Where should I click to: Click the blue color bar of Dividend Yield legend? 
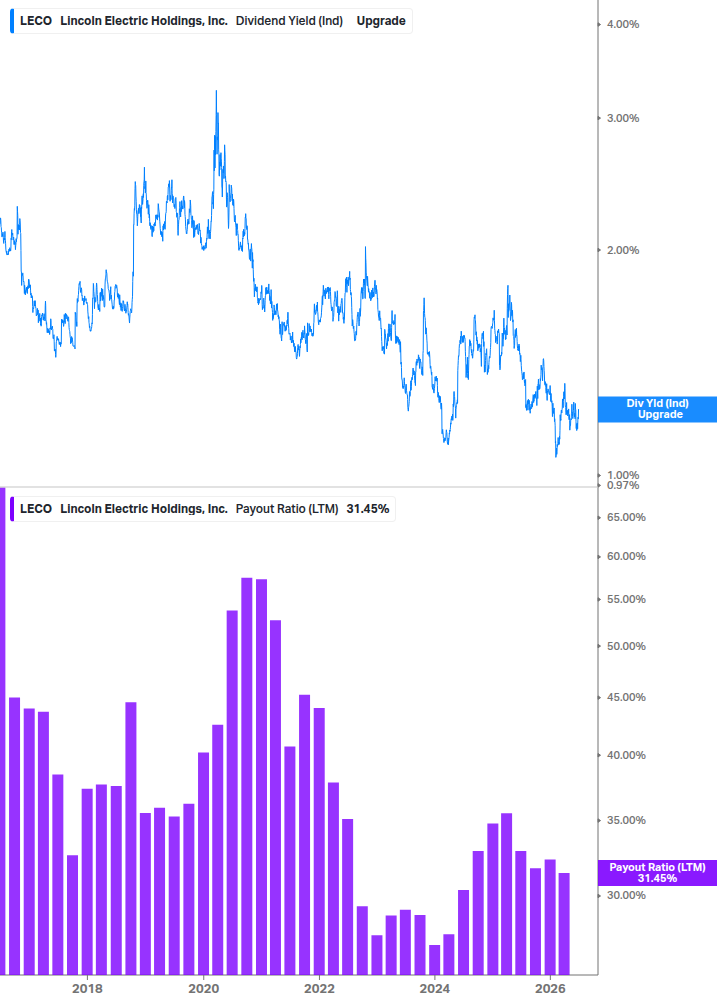click(x=12, y=21)
